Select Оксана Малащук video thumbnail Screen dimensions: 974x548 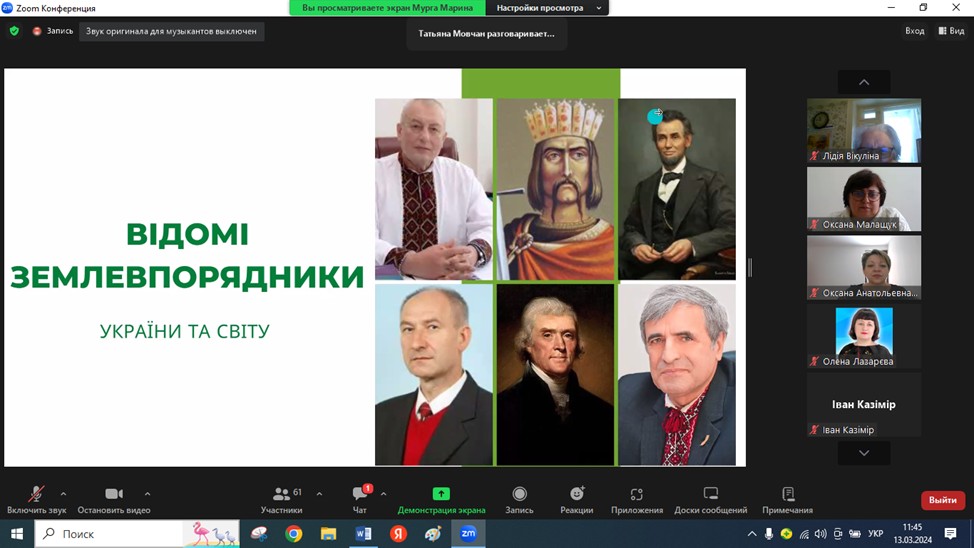click(863, 199)
